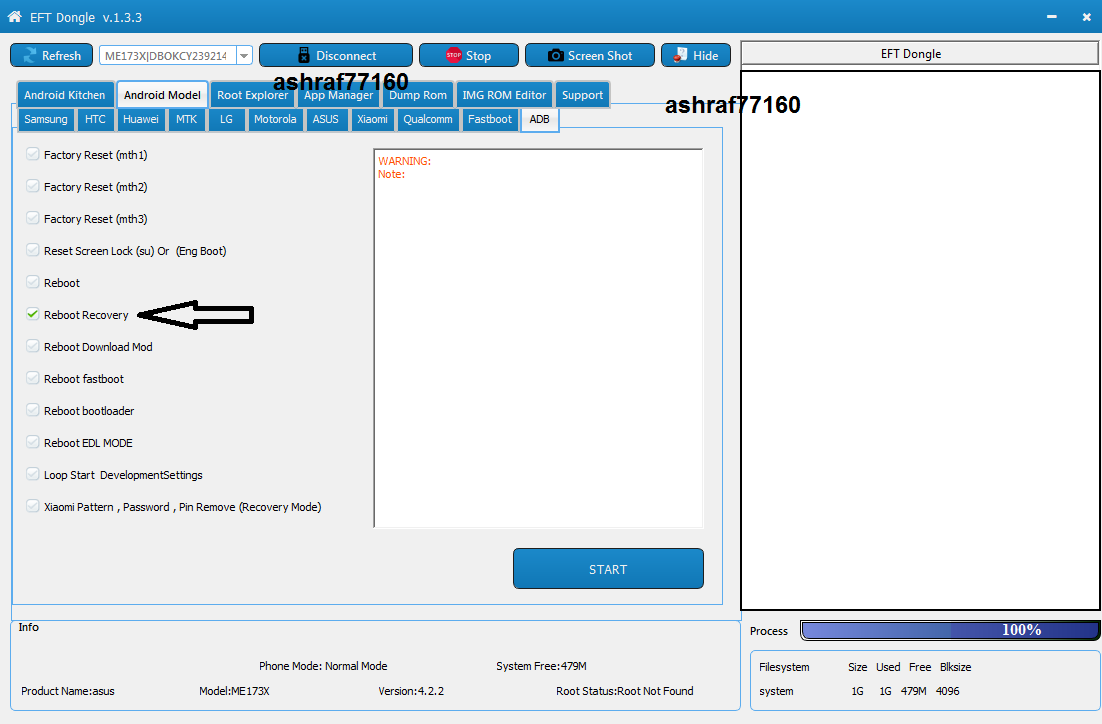Click the 100% Process progress bar
The height and width of the screenshot is (724, 1102).
tap(950, 630)
